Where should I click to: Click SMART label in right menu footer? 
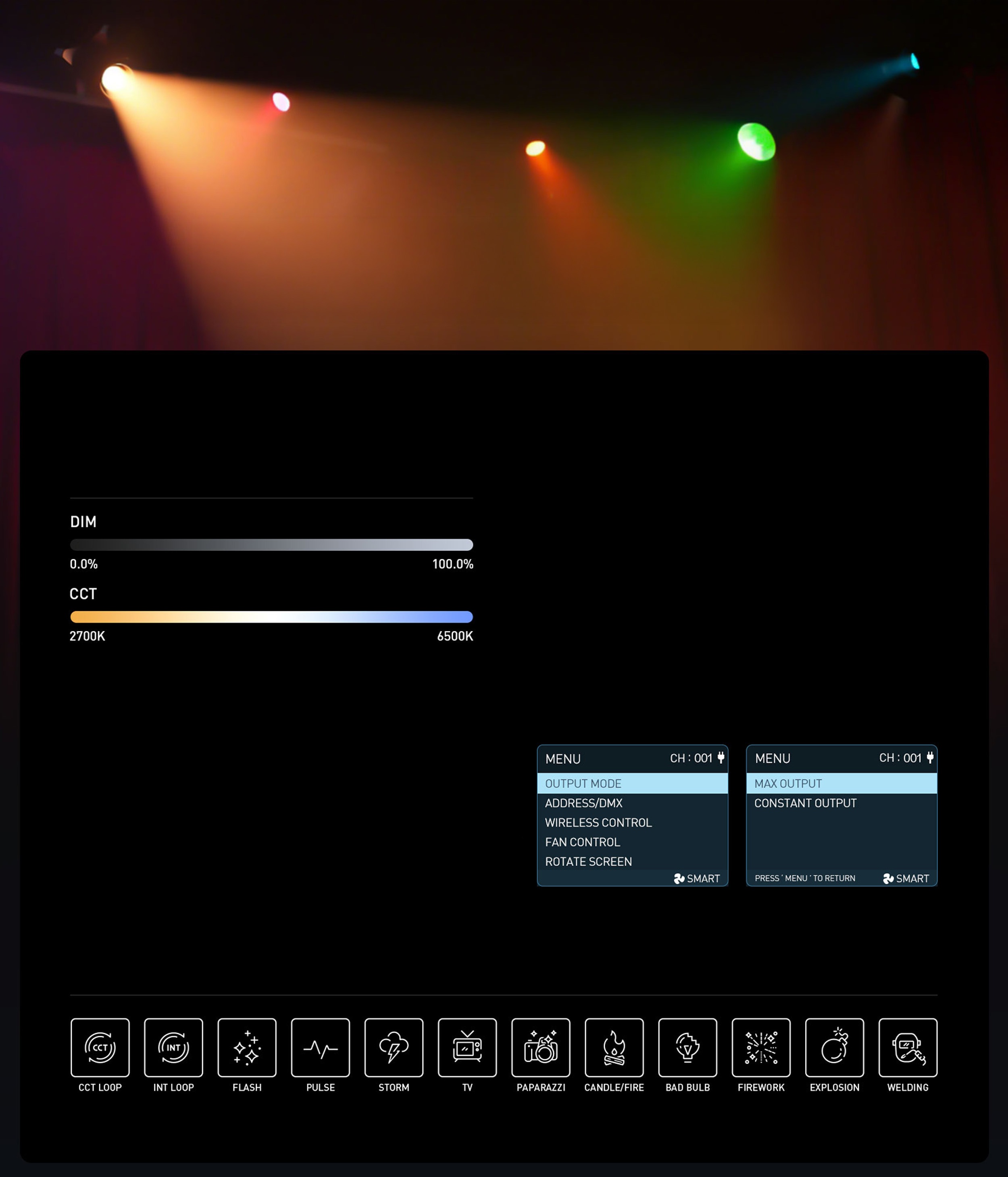912,879
